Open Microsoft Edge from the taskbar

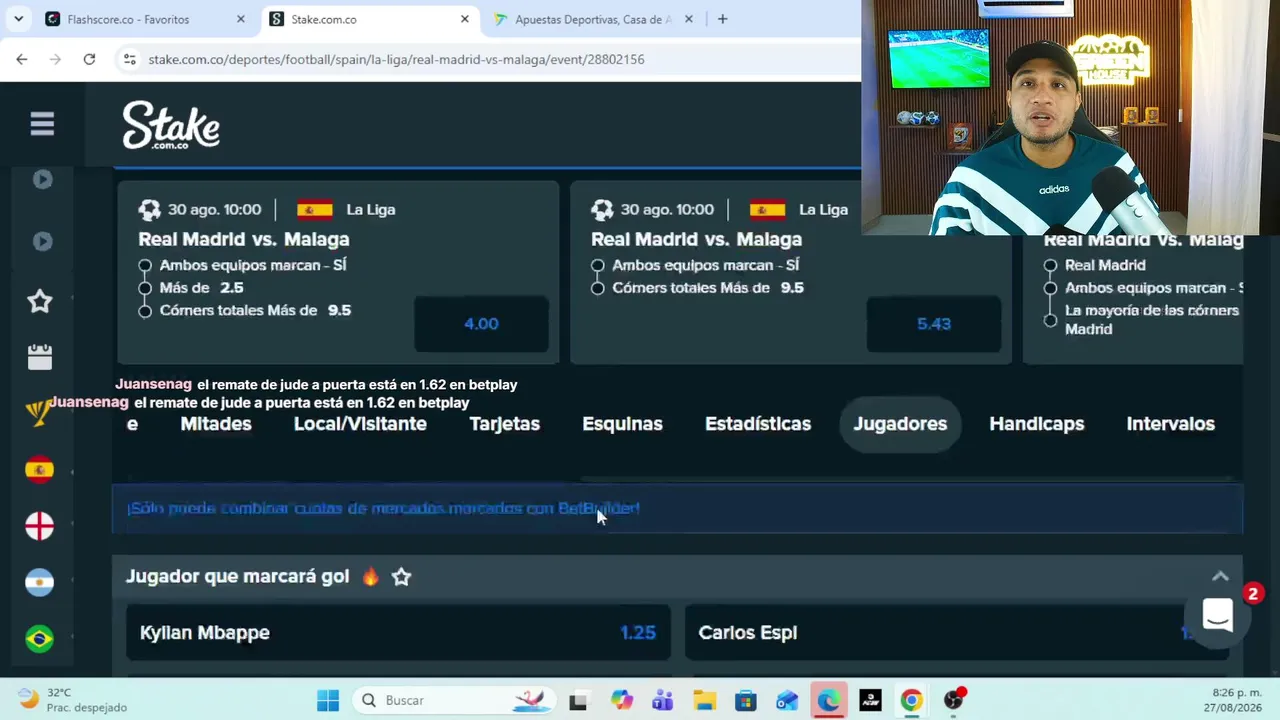[x=828, y=700]
